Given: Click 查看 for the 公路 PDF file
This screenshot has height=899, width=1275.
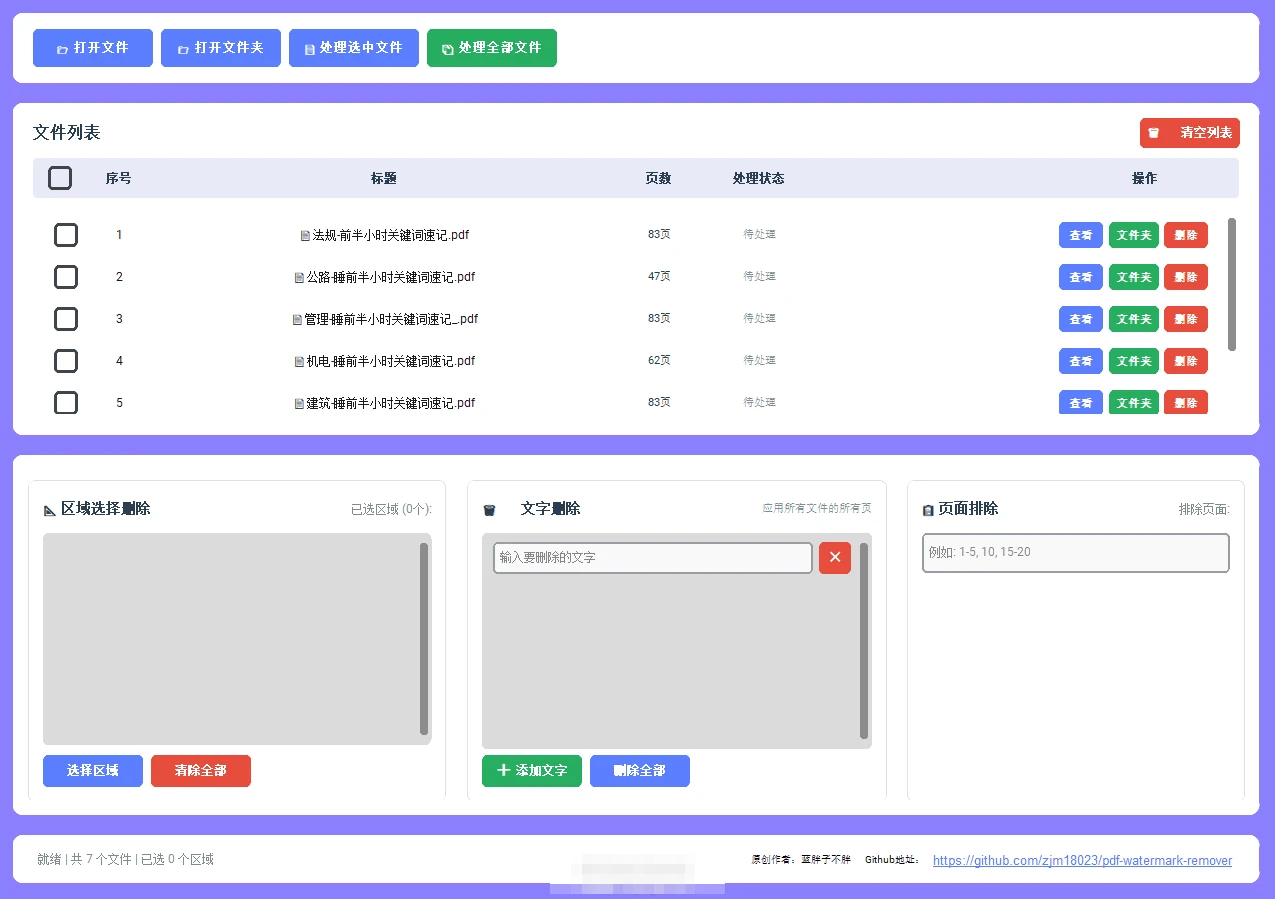Looking at the screenshot, I should pos(1080,277).
